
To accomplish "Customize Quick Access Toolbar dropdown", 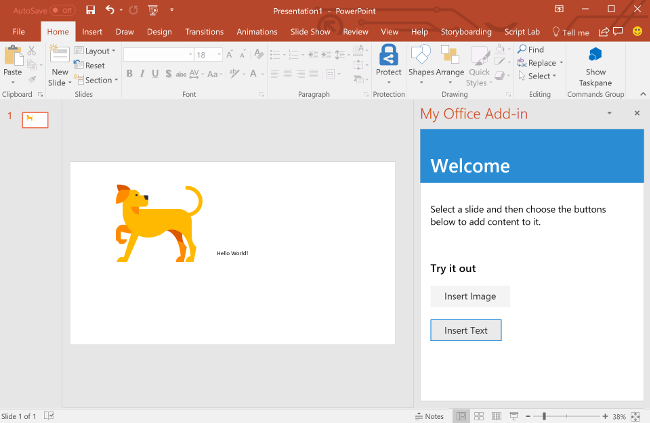I will point(172,10).
